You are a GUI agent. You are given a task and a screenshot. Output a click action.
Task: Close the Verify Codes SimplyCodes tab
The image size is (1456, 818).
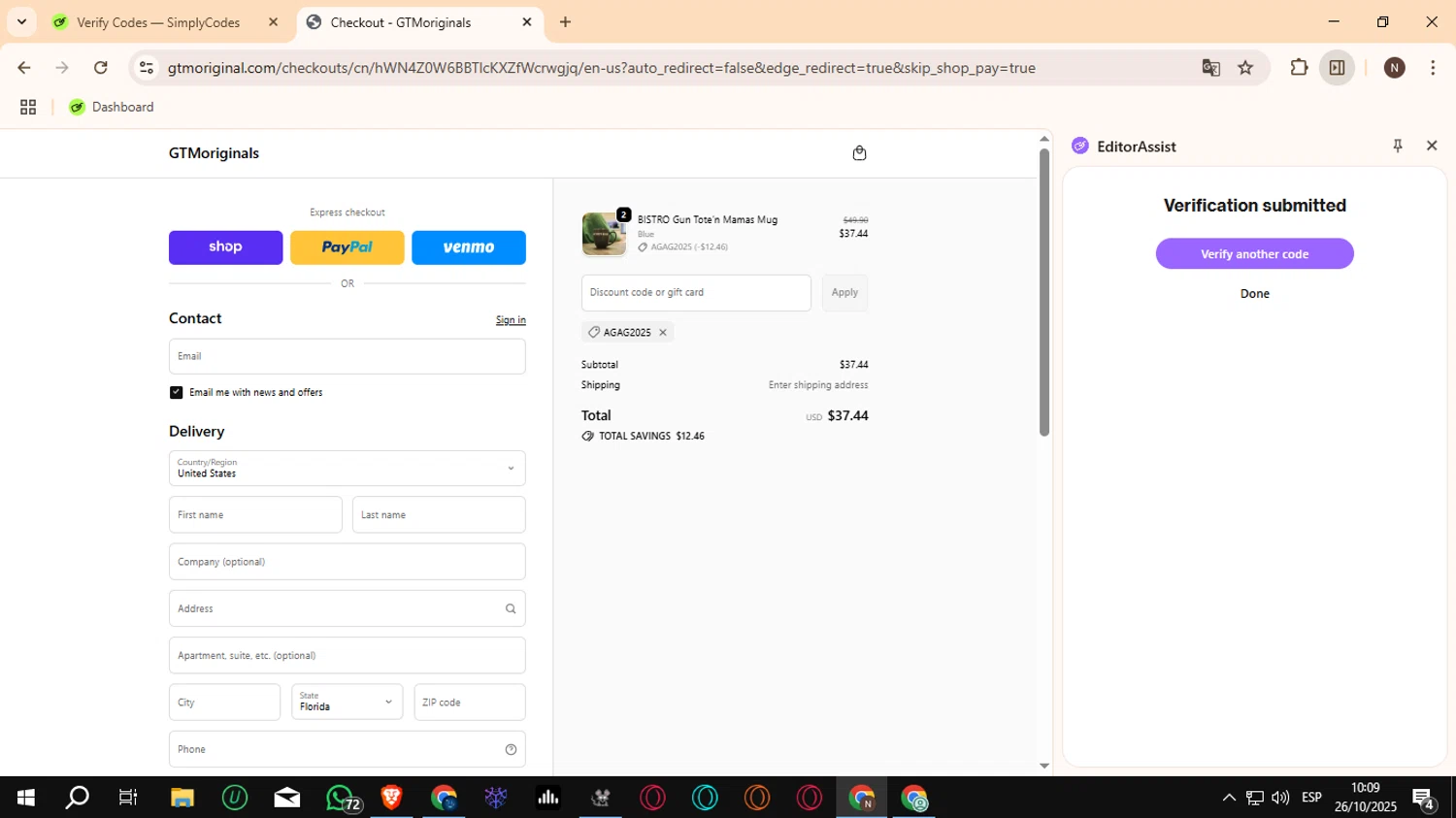[x=273, y=22]
